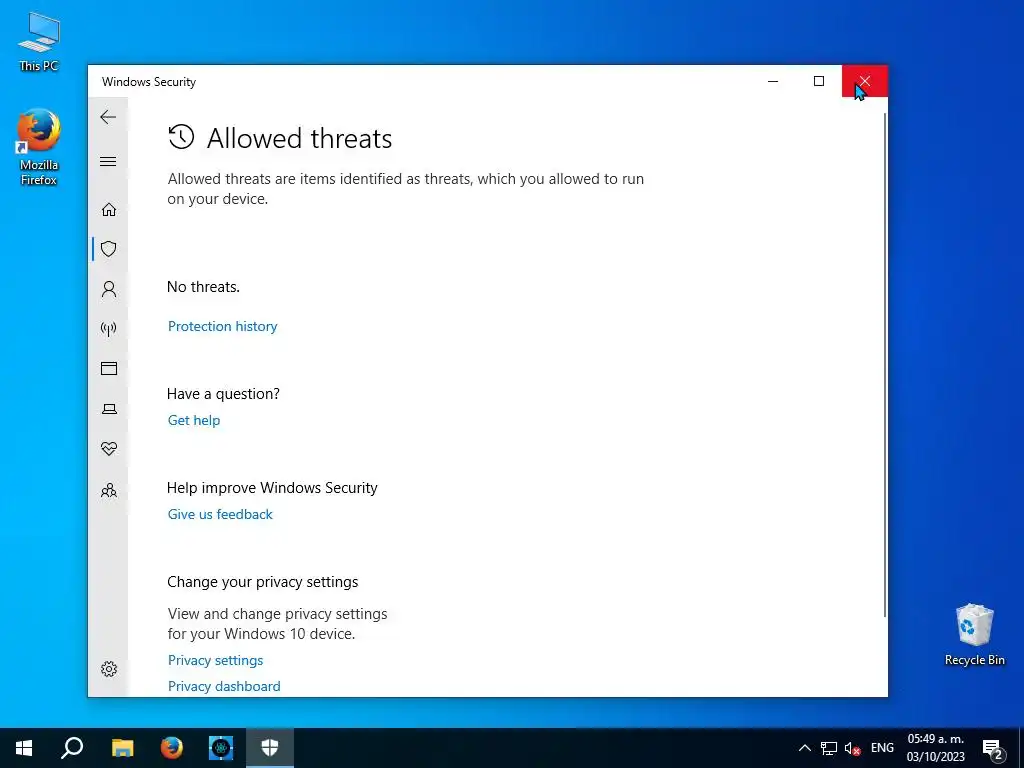The width and height of the screenshot is (1024, 768).
Task: Open Firewall & network protection icon
Action: point(109,328)
